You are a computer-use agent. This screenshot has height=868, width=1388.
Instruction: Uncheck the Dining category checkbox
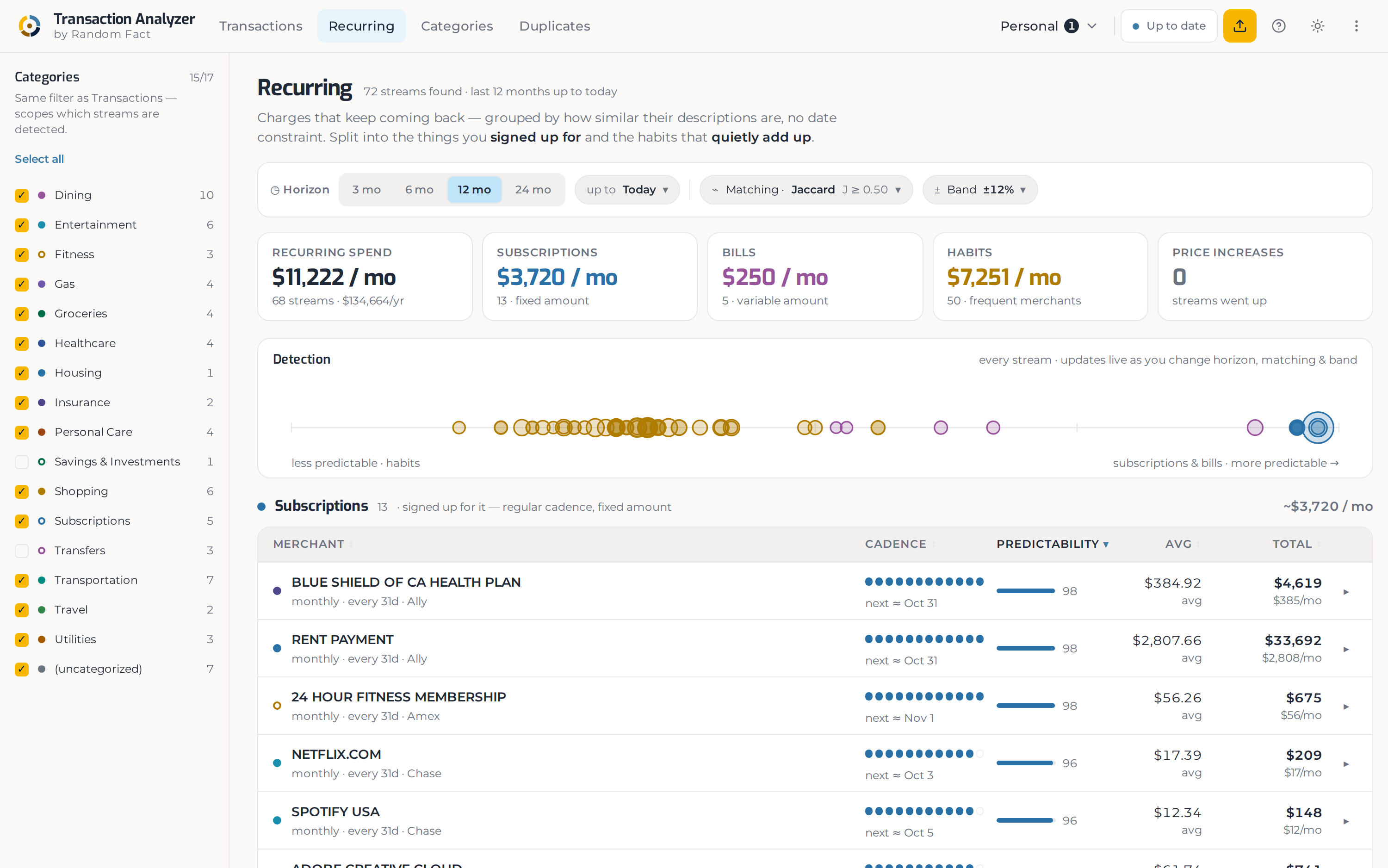[22, 195]
